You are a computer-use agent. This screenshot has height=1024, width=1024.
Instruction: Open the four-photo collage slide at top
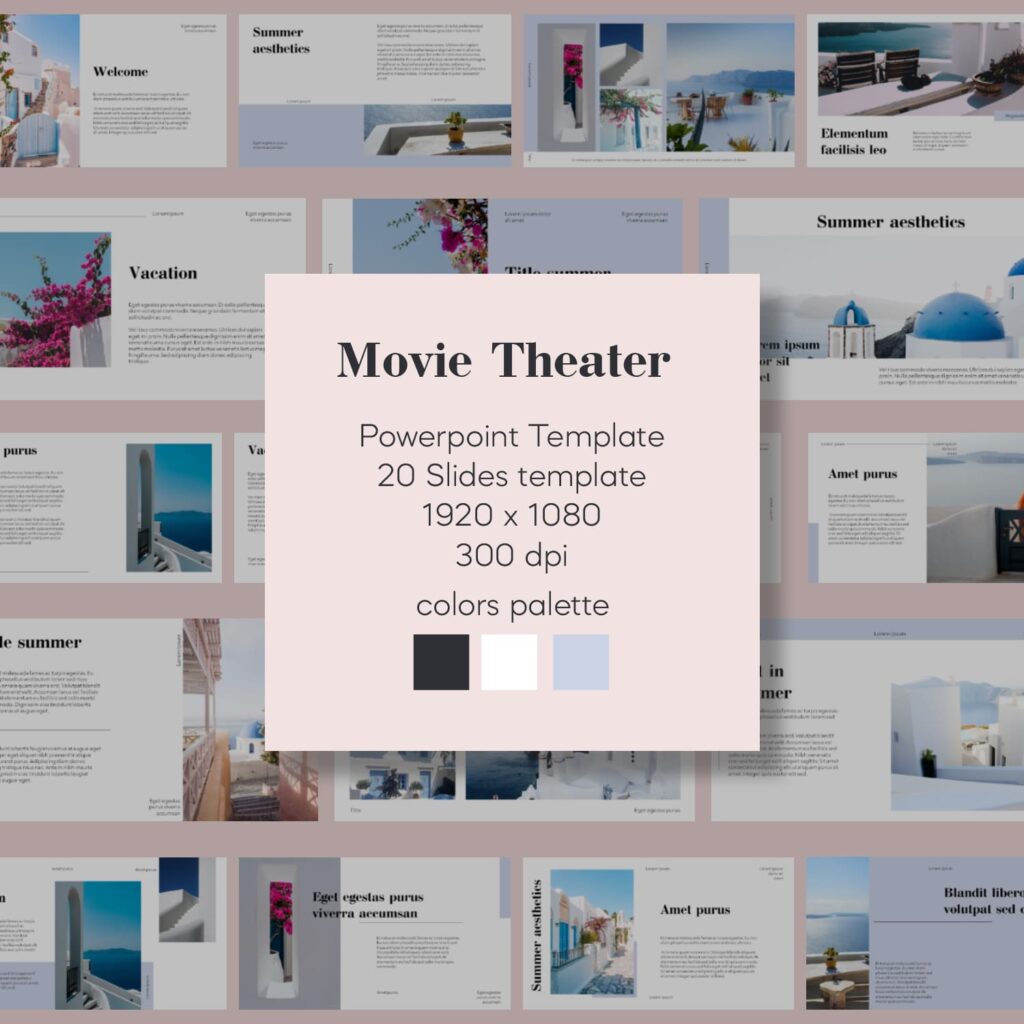pos(659,91)
